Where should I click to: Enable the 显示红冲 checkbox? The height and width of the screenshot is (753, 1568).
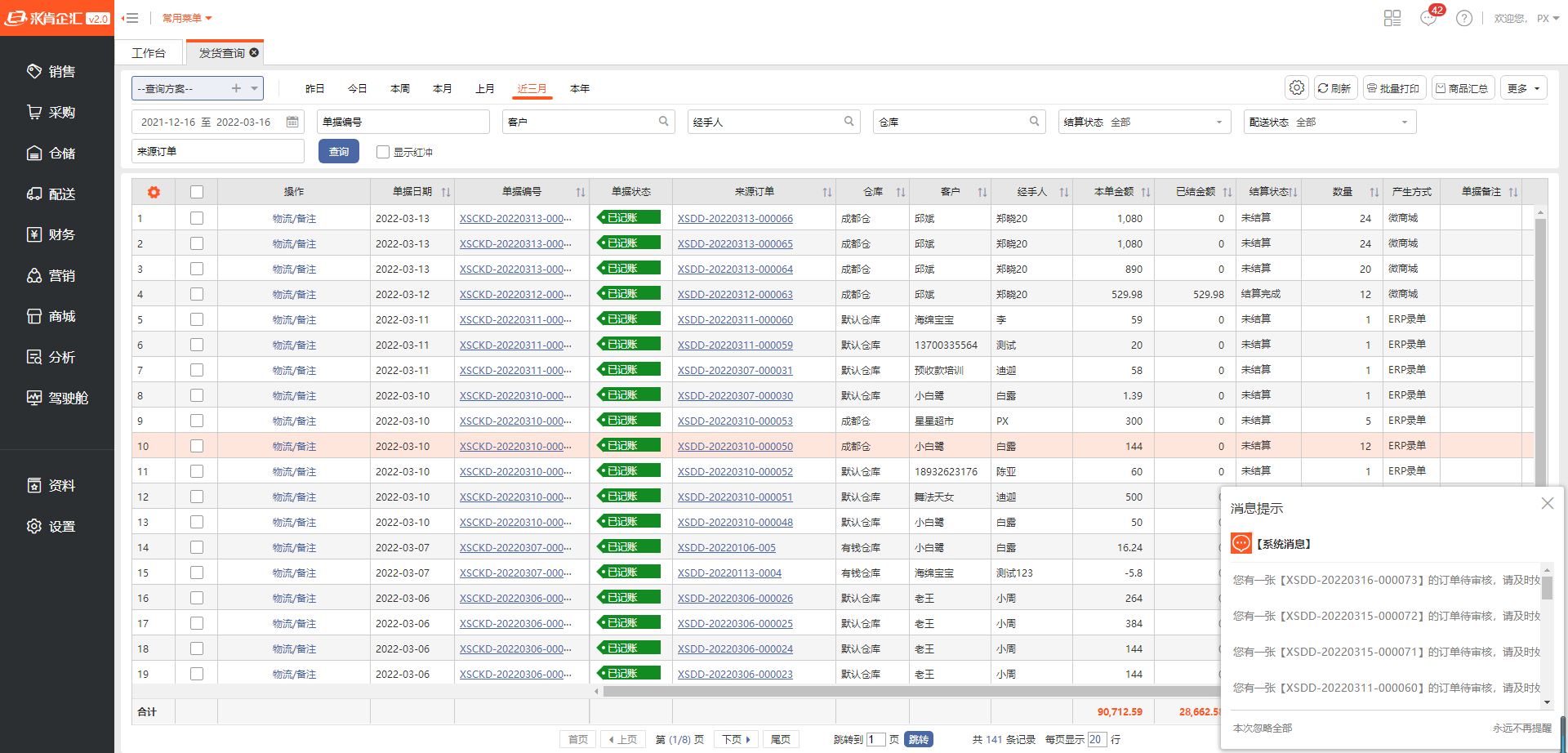pos(382,152)
